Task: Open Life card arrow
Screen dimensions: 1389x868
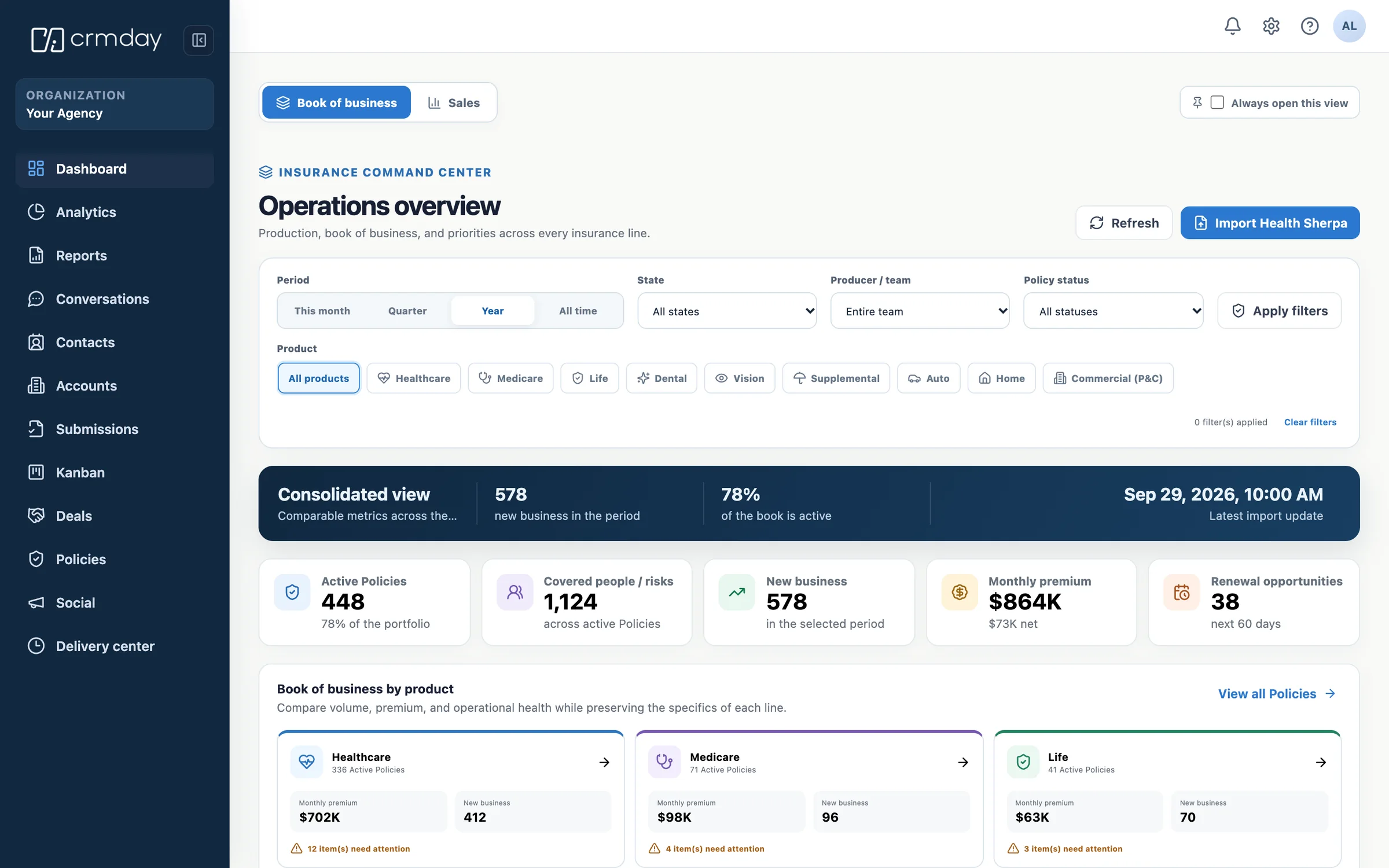Action: (1321, 762)
